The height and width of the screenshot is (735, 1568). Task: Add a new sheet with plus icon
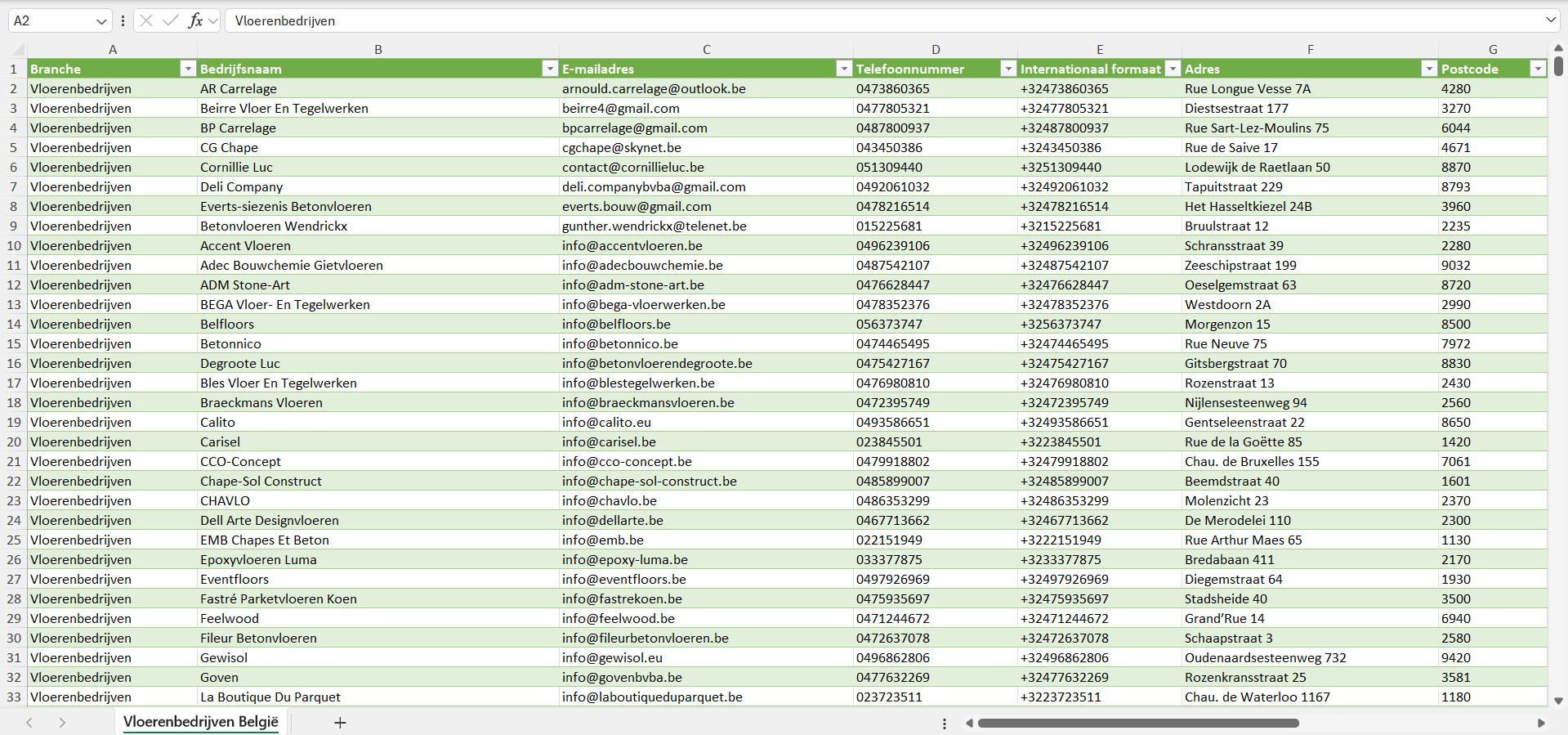340,723
